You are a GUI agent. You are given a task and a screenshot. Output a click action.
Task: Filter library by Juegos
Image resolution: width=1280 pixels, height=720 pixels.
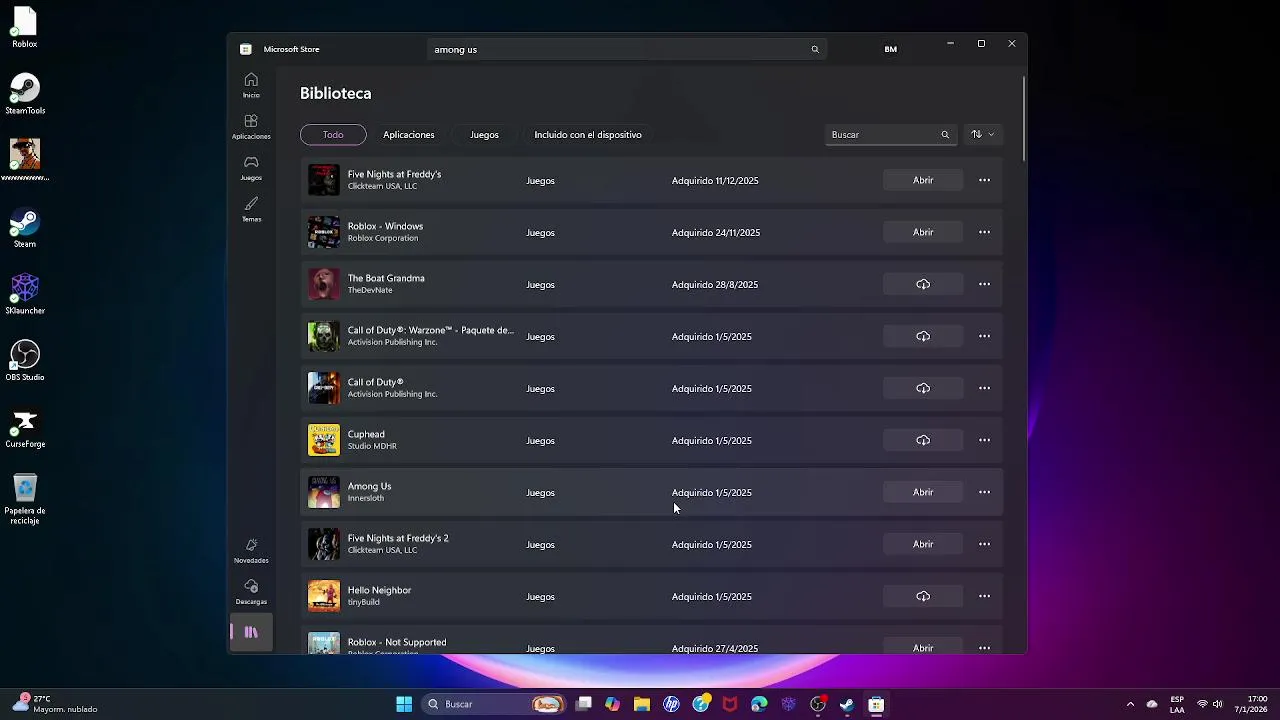pyautogui.click(x=484, y=134)
